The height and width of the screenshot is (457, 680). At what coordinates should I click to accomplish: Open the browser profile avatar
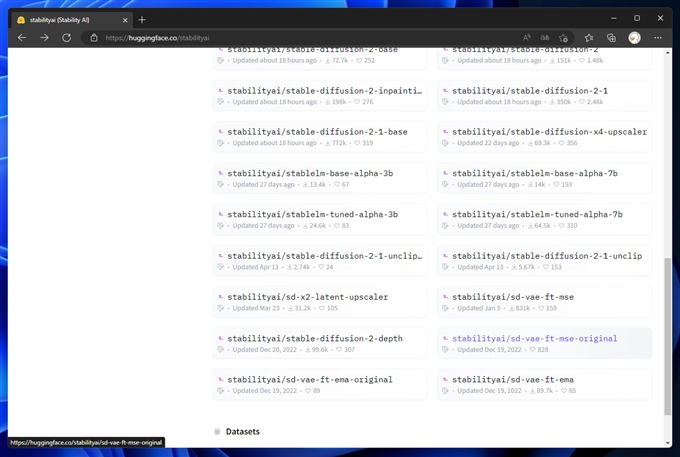coord(634,38)
